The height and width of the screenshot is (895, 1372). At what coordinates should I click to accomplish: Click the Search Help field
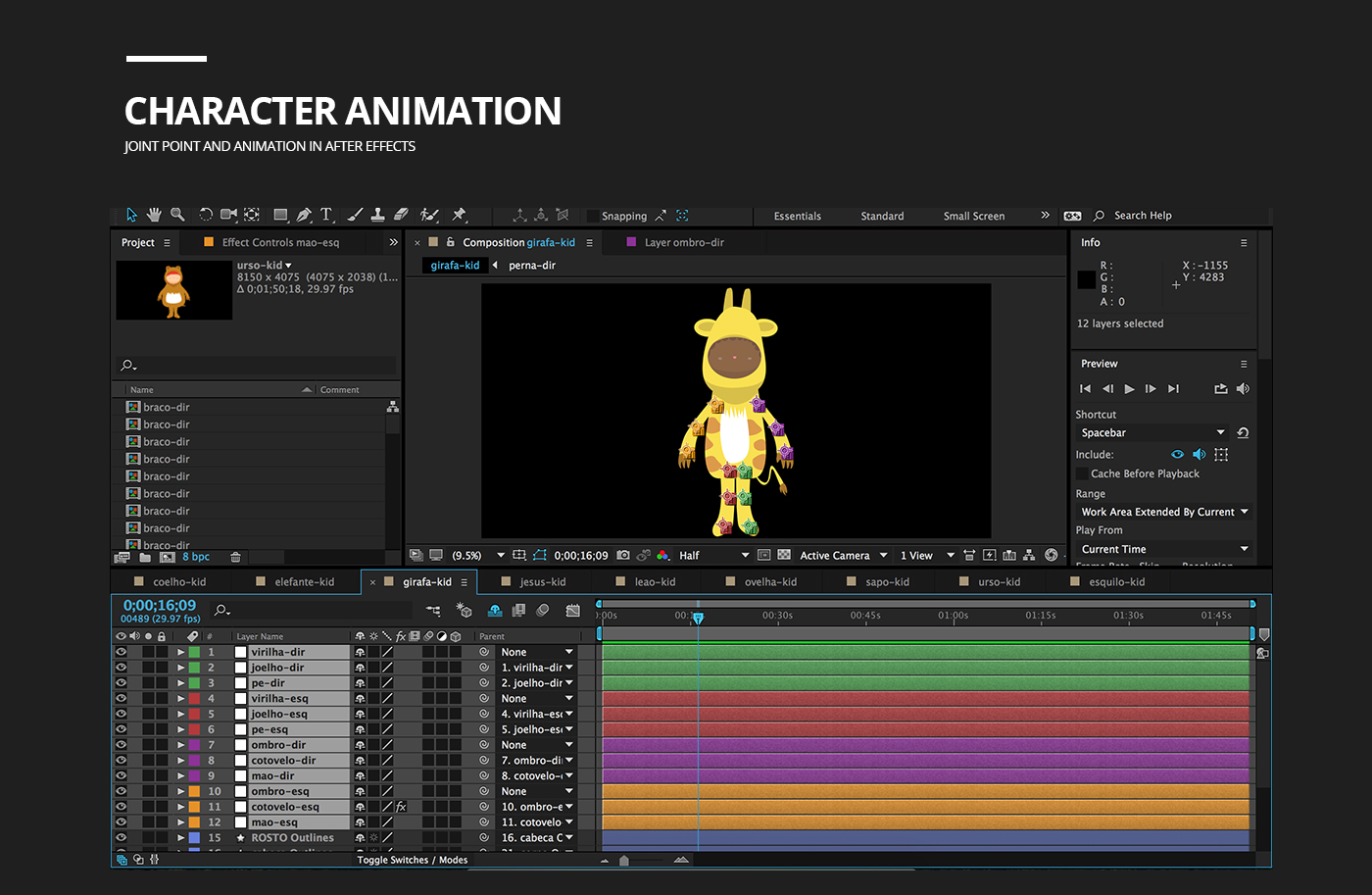[x=1143, y=216]
